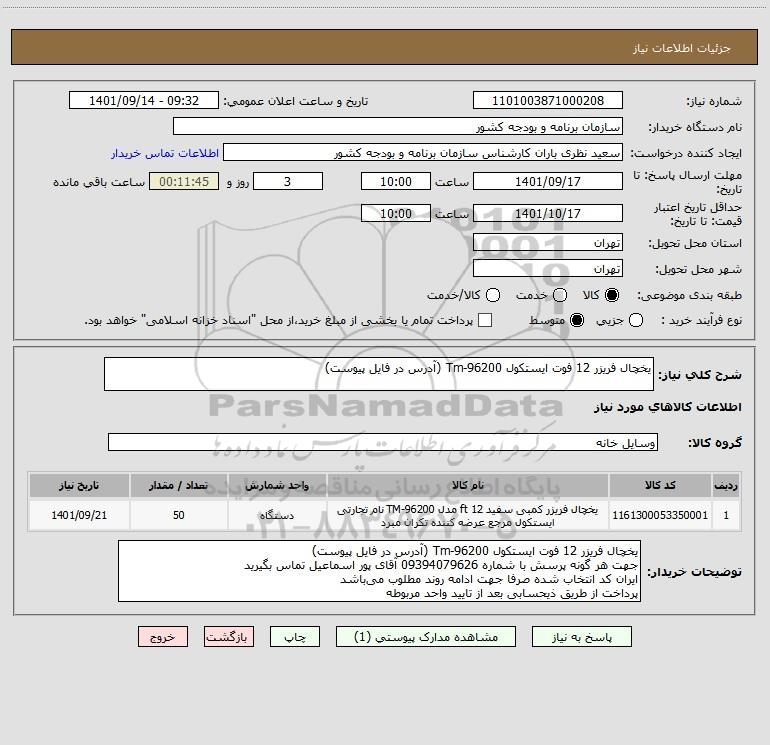Click the ایجاد کننده درخواست field

pyautogui.click(x=423, y=152)
